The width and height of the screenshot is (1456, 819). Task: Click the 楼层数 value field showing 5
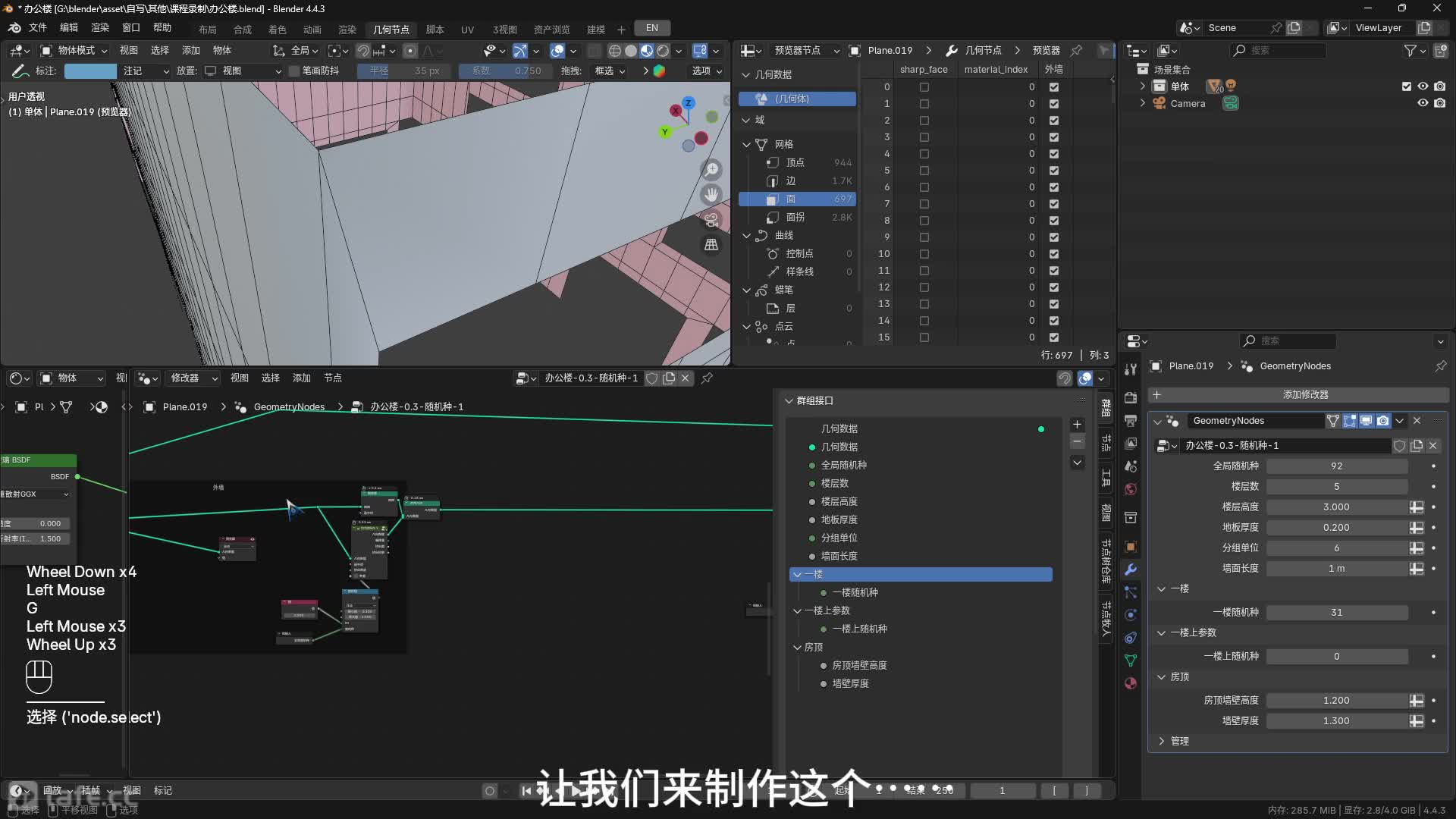tap(1336, 487)
